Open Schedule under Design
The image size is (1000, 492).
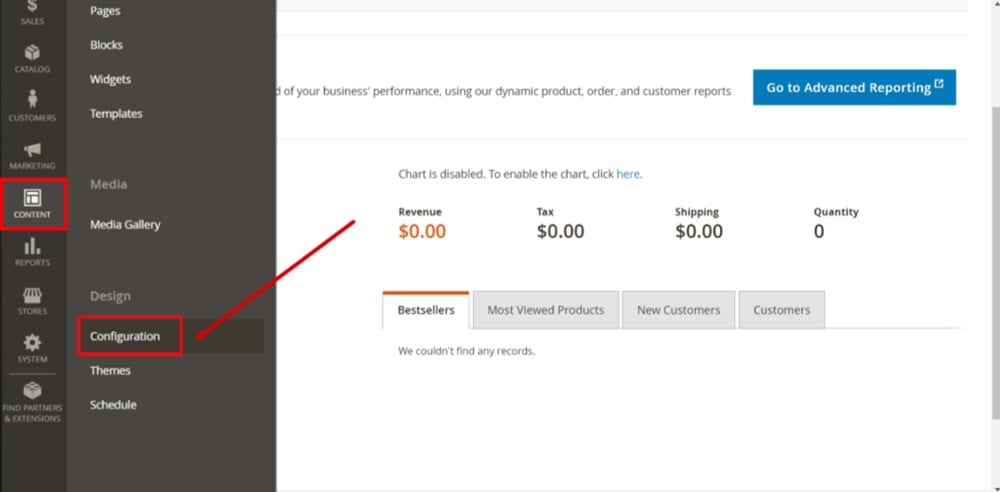point(113,405)
